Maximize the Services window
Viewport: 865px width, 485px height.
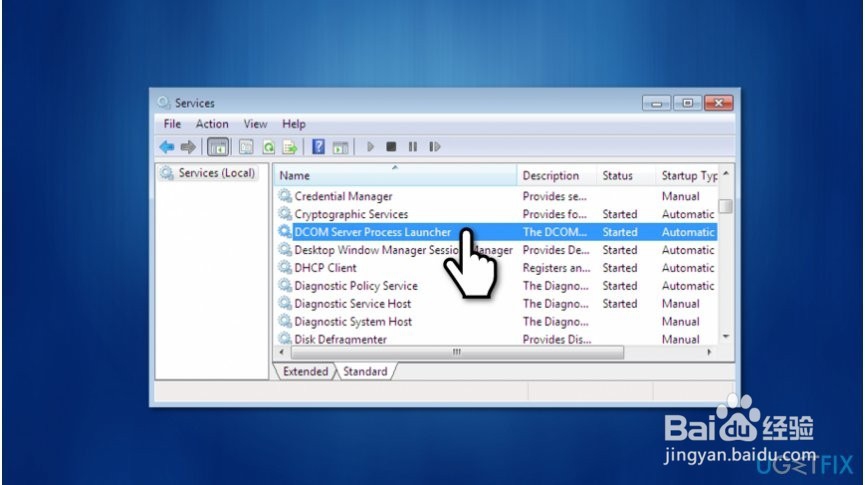(x=687, y=103)
